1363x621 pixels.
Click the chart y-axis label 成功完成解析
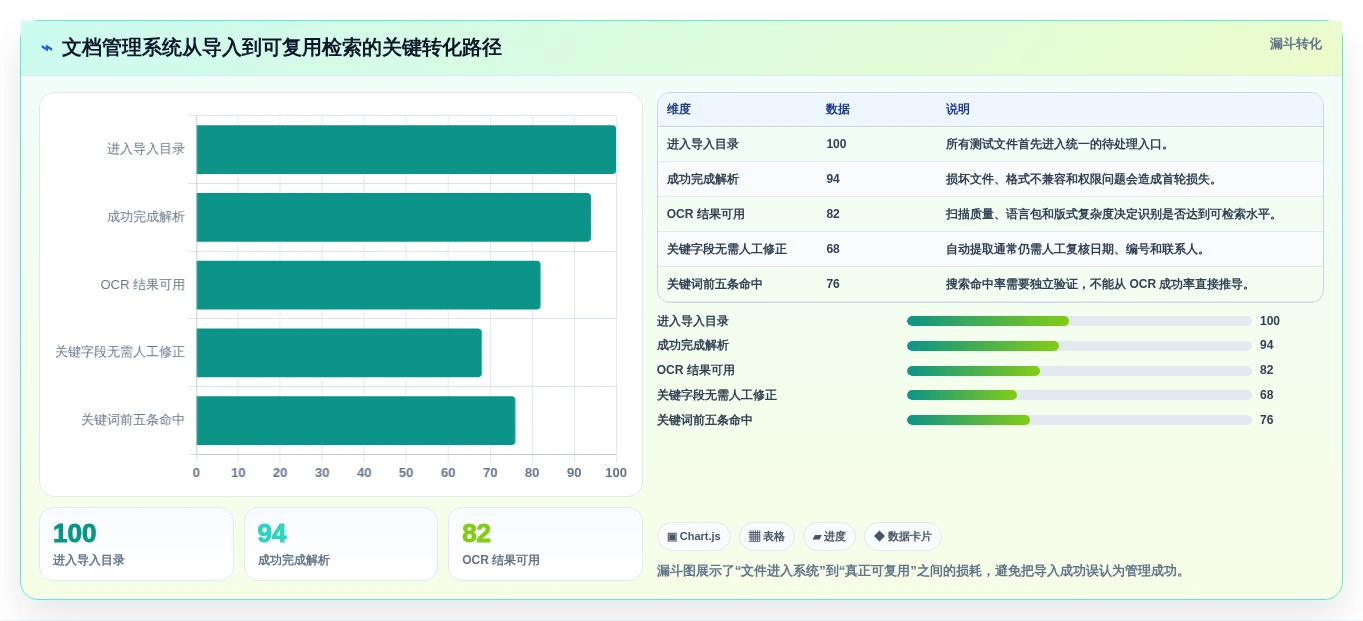(x=146, y=217)
